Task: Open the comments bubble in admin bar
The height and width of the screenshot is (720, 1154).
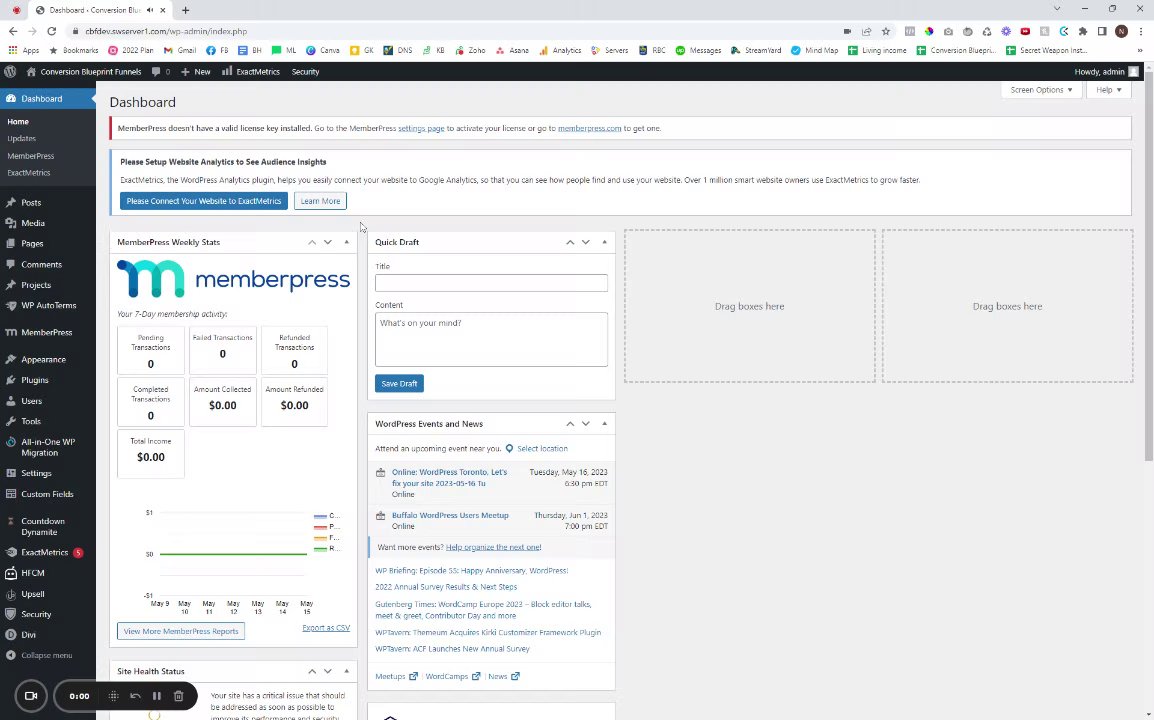Action: coord(160,71)
